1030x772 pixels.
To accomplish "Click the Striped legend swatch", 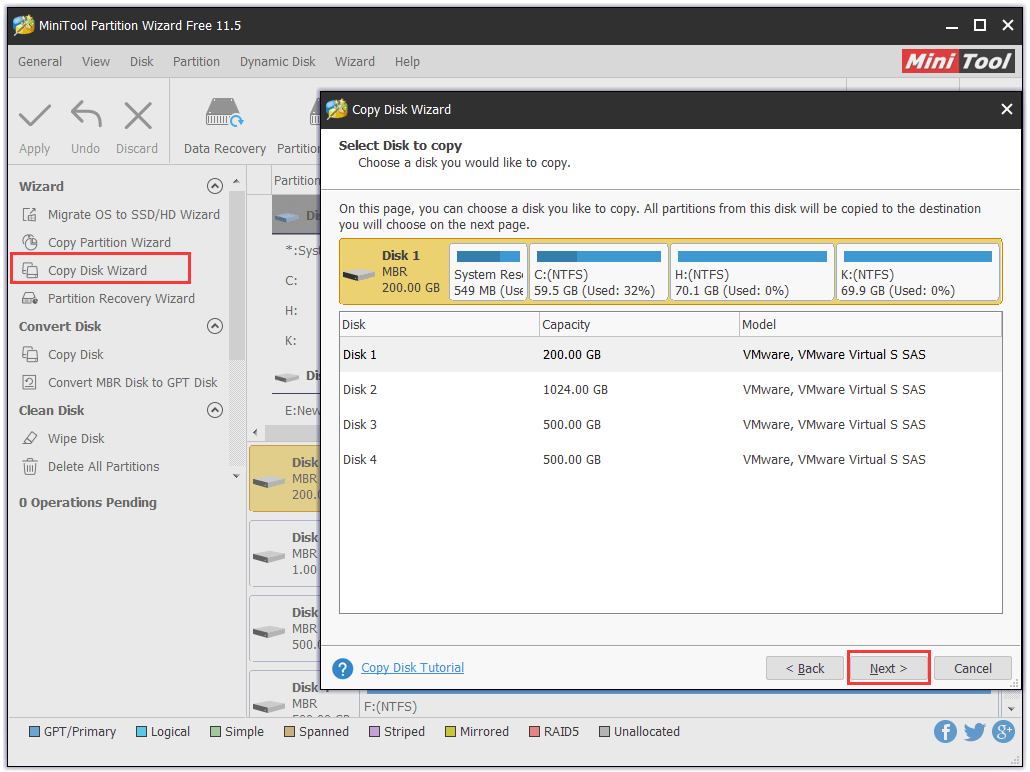I will point(374,733).
